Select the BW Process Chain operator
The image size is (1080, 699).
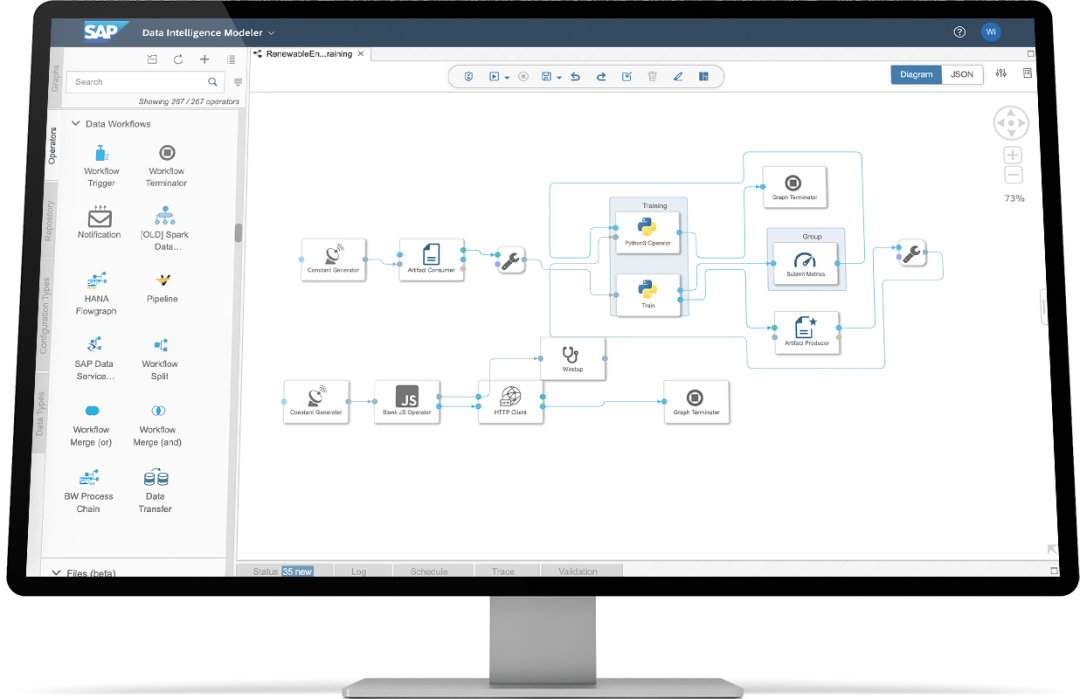click(x=88, y=491)
